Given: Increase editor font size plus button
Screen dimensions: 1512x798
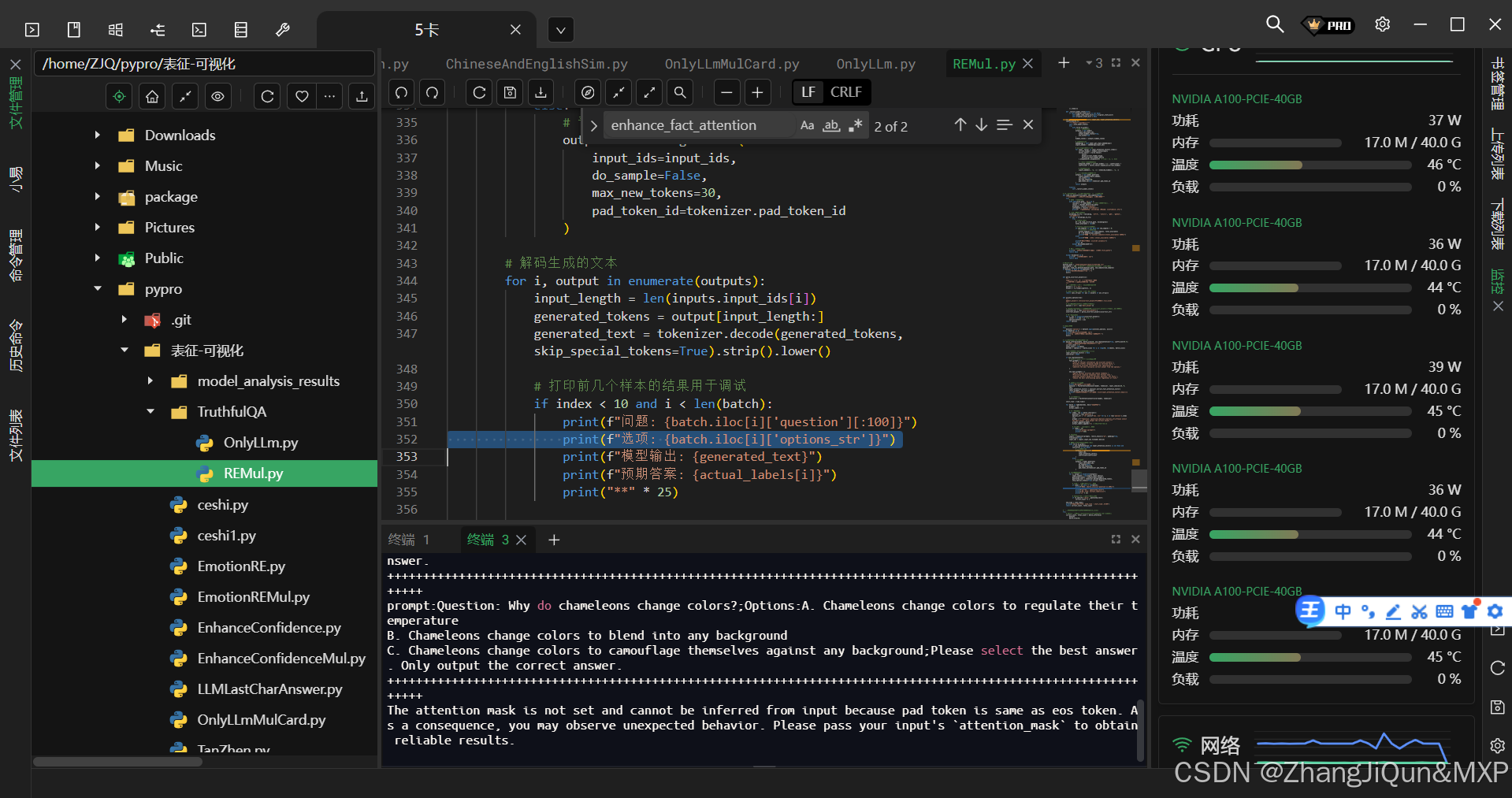Looking at the screenshot, I should point(757,92).
